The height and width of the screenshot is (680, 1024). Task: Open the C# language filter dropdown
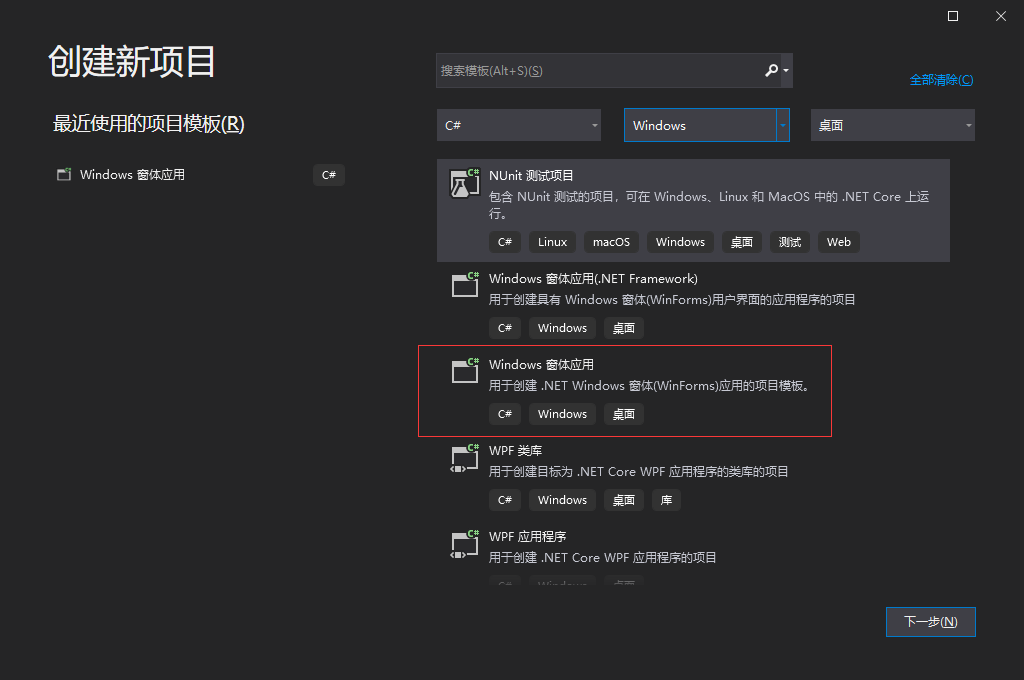point(519,125)
